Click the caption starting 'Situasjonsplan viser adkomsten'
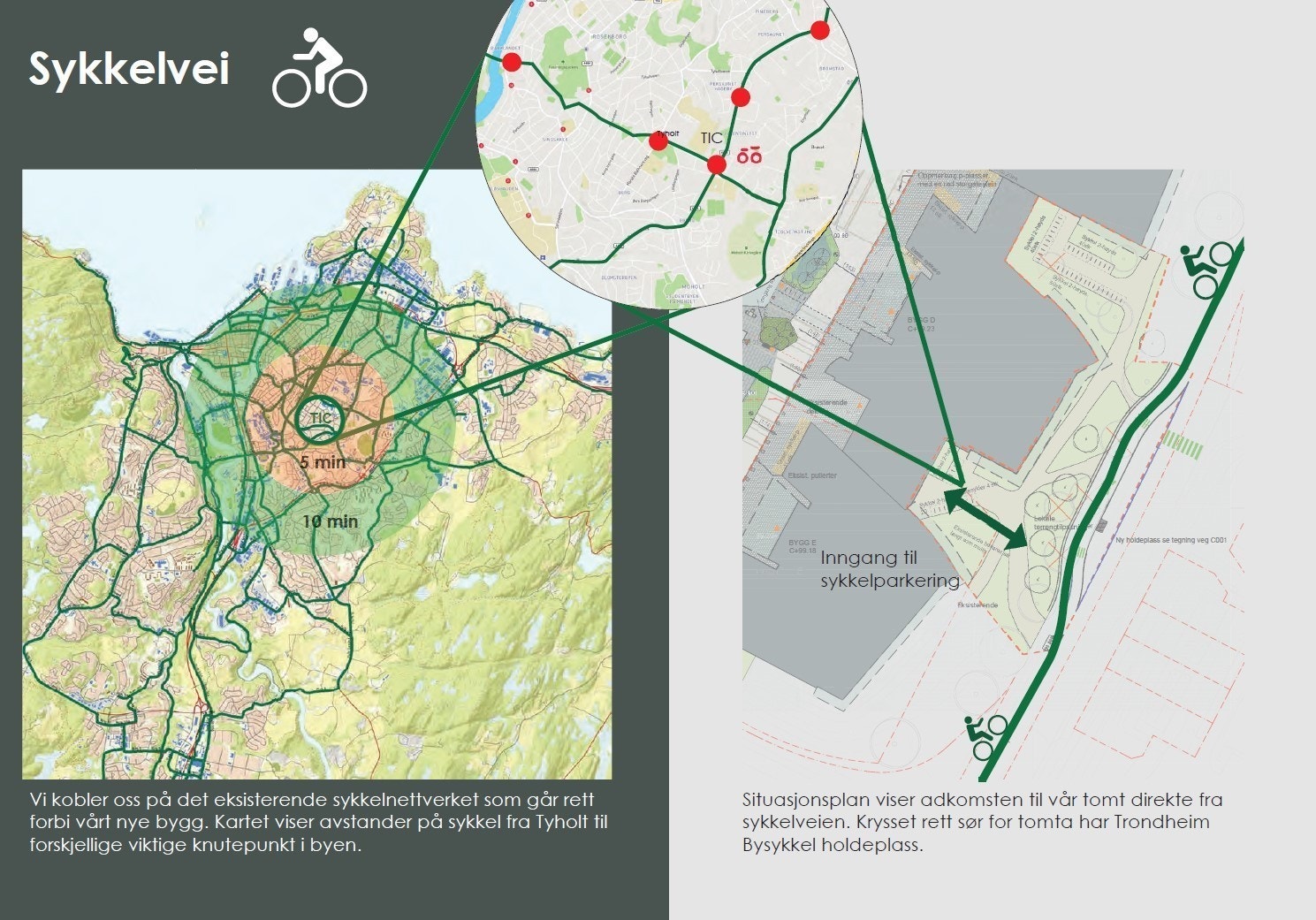The height and width of the screenshot is (920, 1316). (x=983, y=822)
